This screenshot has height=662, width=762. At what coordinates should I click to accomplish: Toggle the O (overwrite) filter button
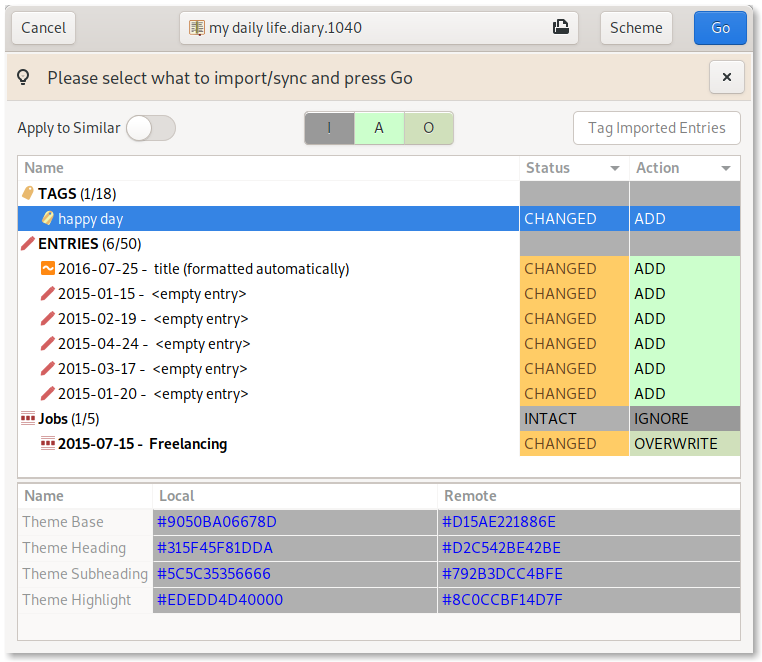pos(428,128)
